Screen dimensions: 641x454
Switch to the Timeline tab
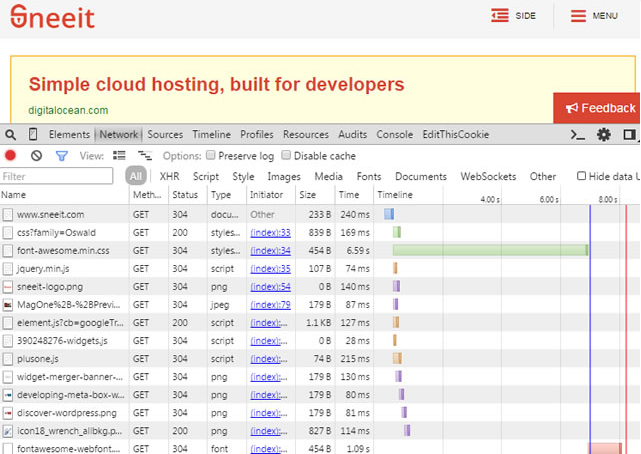[x=211, y=134]
